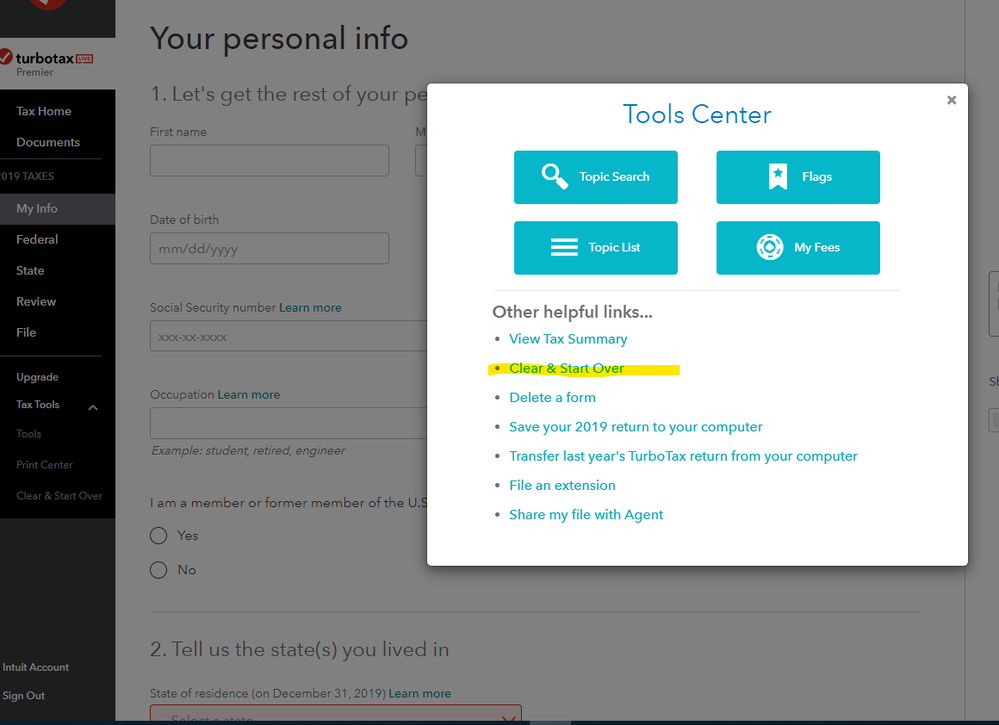Open Federal in the sidebar
This screenshot has height=725, width=999.
37,240
